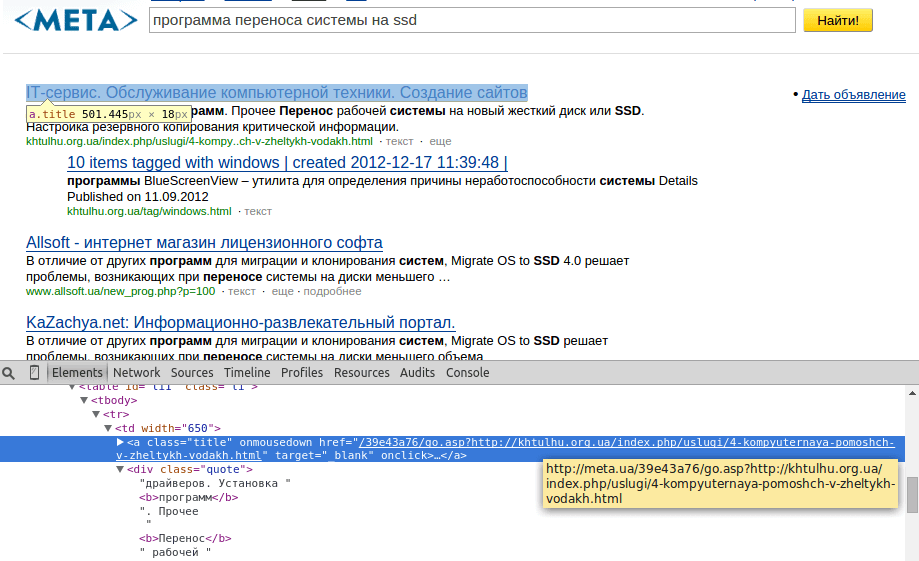This screenshot has width=919, height=561.
Task: Click the META logo
Action: pos(76,21)
